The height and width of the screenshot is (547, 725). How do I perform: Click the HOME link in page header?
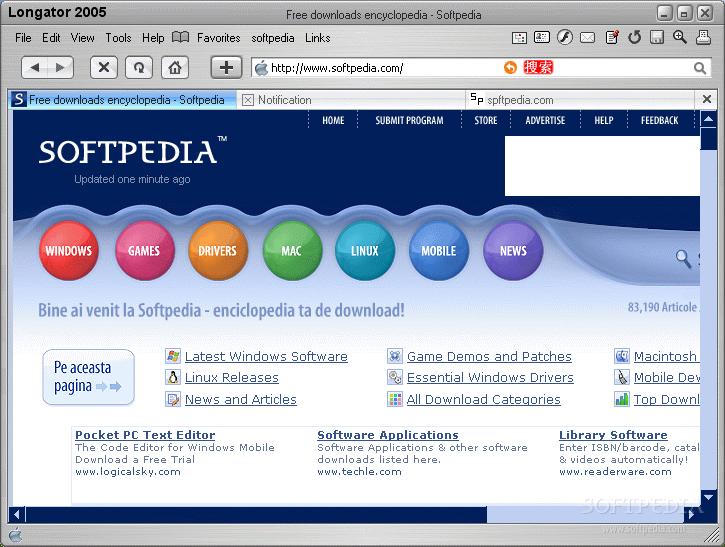tap(333, 120)
